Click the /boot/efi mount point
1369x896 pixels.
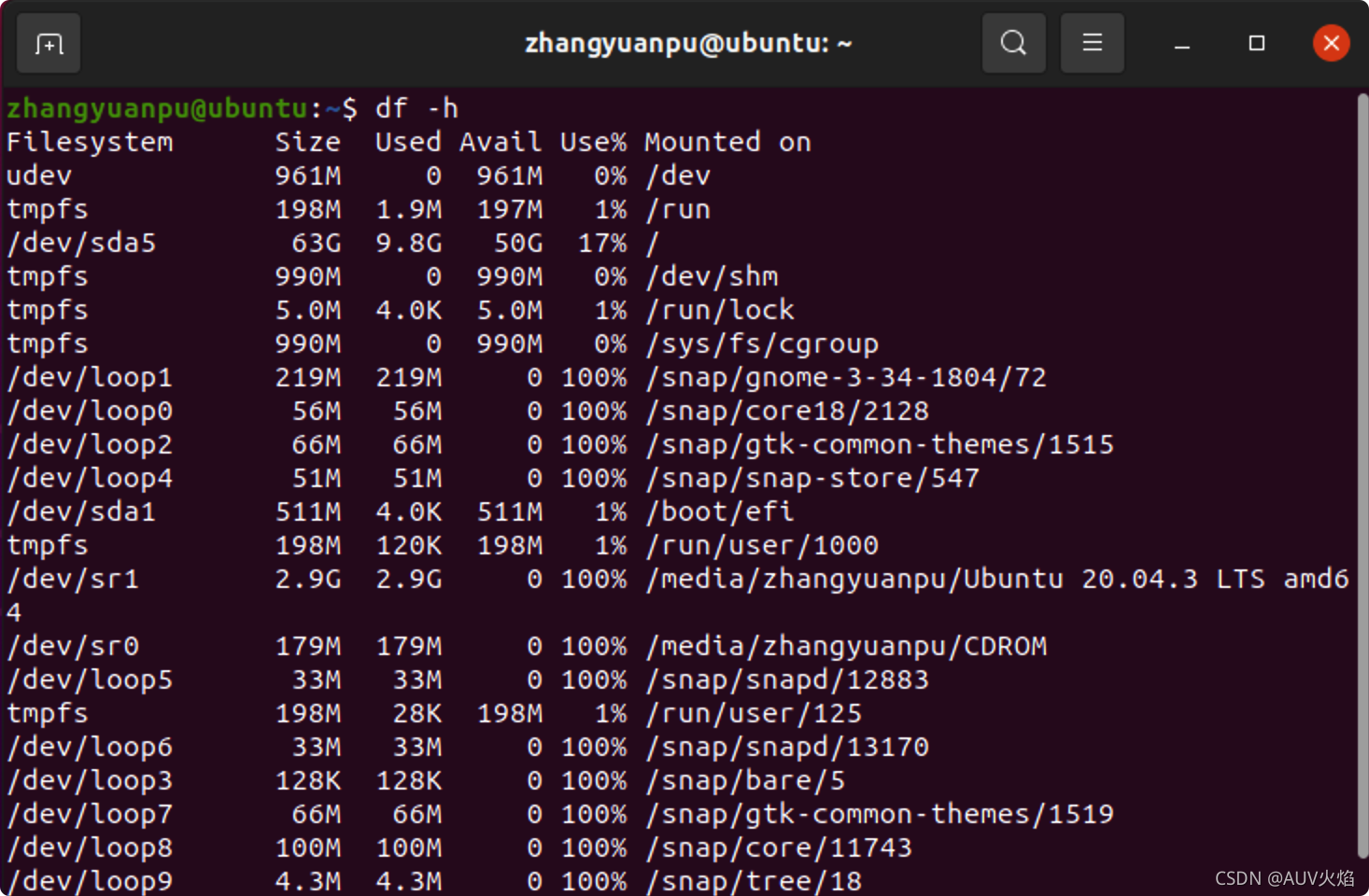tap(719, 511)
